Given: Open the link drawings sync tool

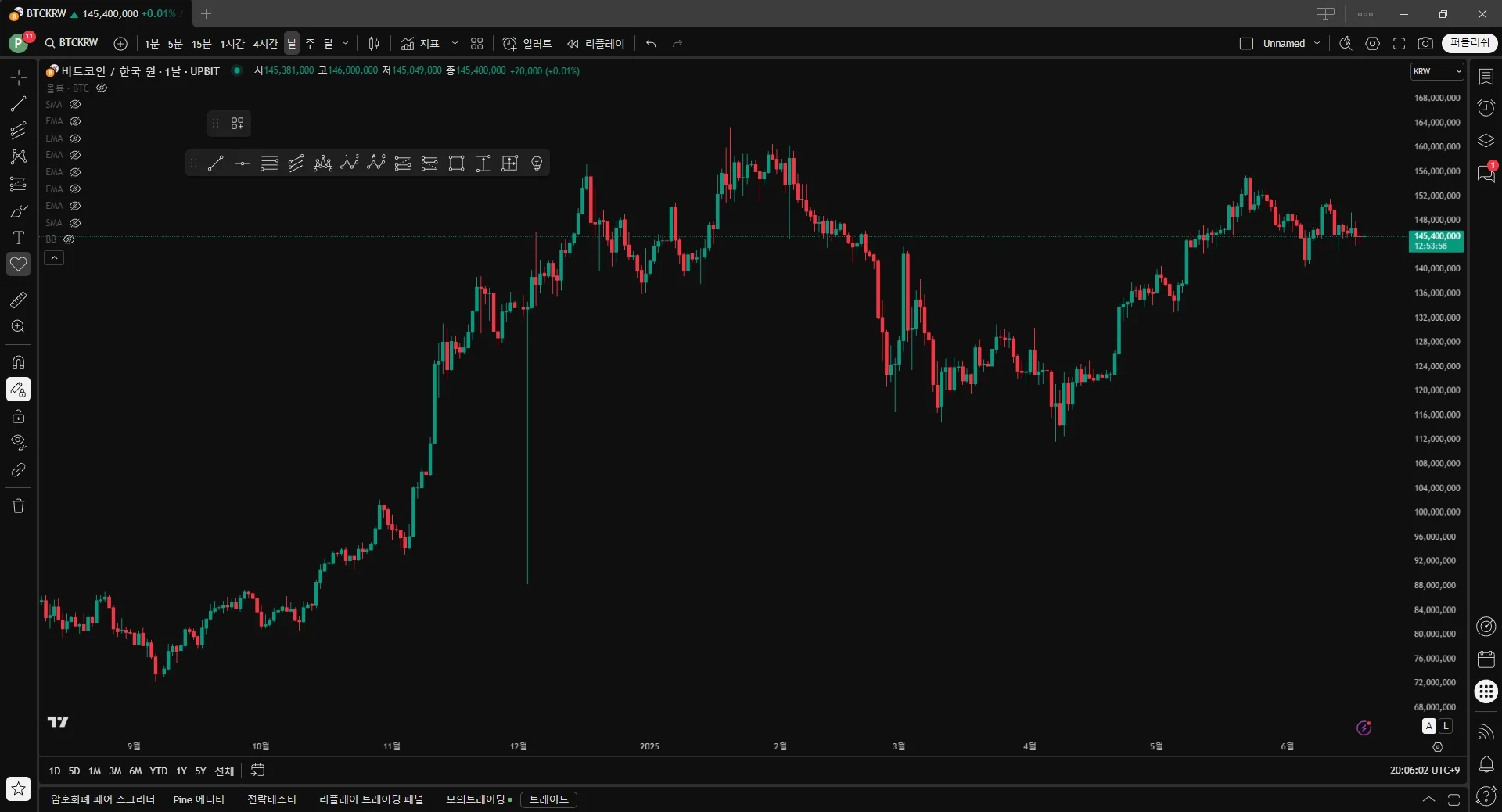Looking at the screenshot, I should [19, 470].
